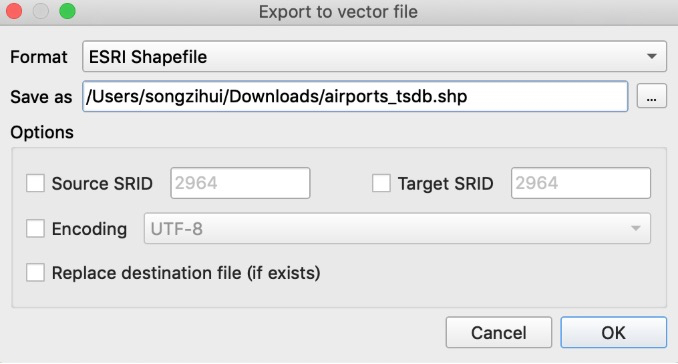Enable the Target SRID checkbox
The image size is (678, 364).
tap(381, 183)
